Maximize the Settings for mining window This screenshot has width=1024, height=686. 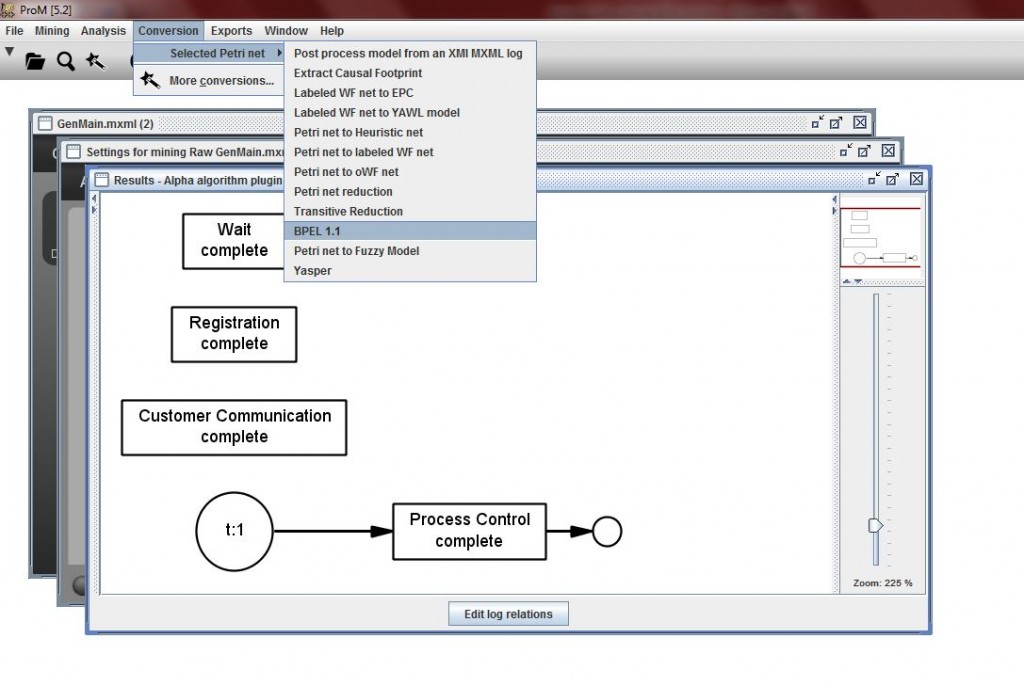coord(864,151)
